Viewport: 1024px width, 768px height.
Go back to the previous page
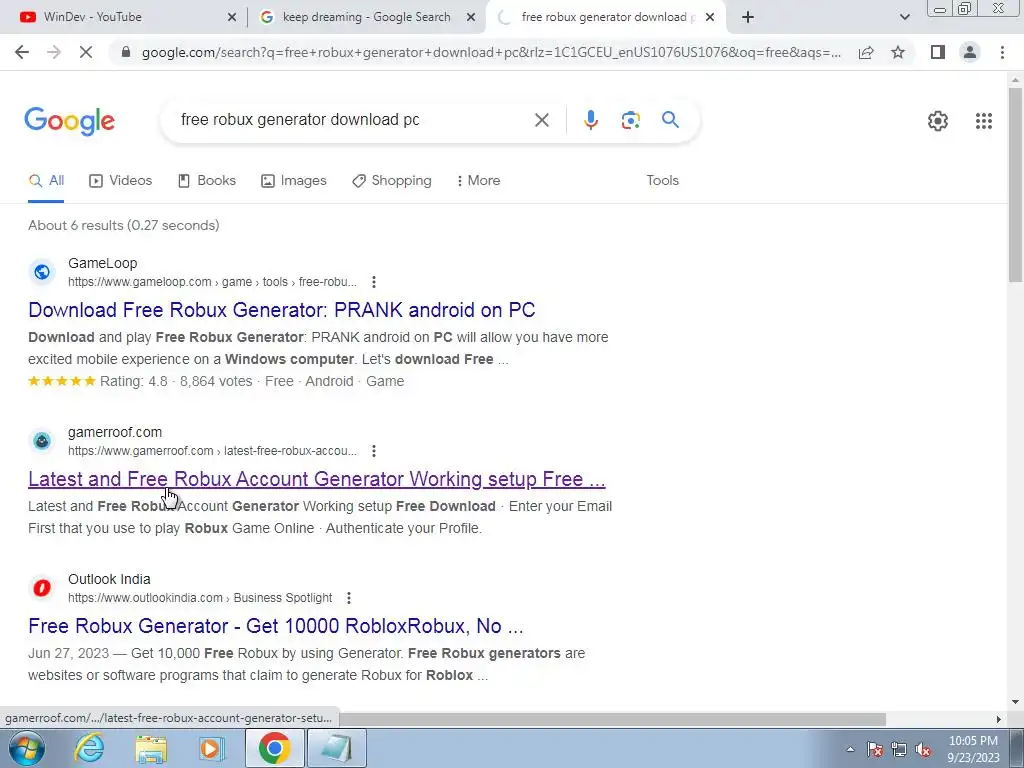22,52
